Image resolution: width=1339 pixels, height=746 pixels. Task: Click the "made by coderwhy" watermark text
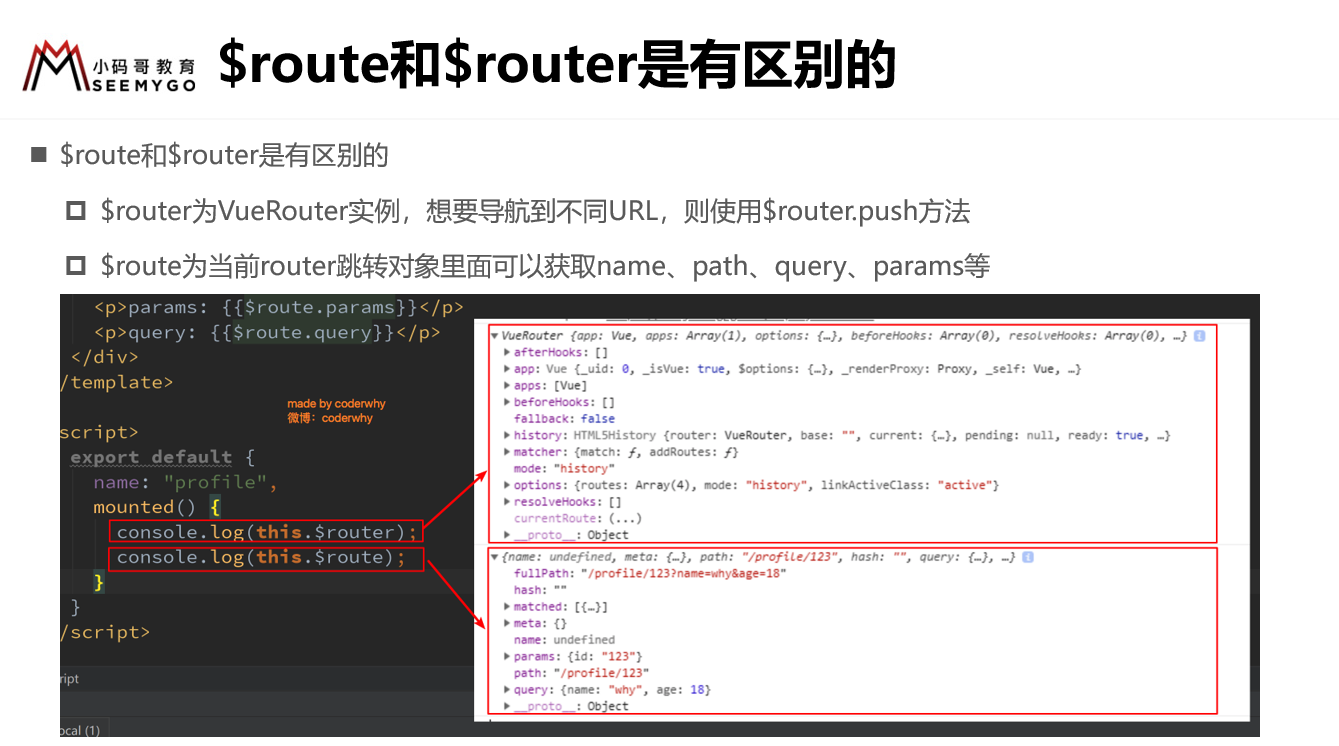point(336,404)
